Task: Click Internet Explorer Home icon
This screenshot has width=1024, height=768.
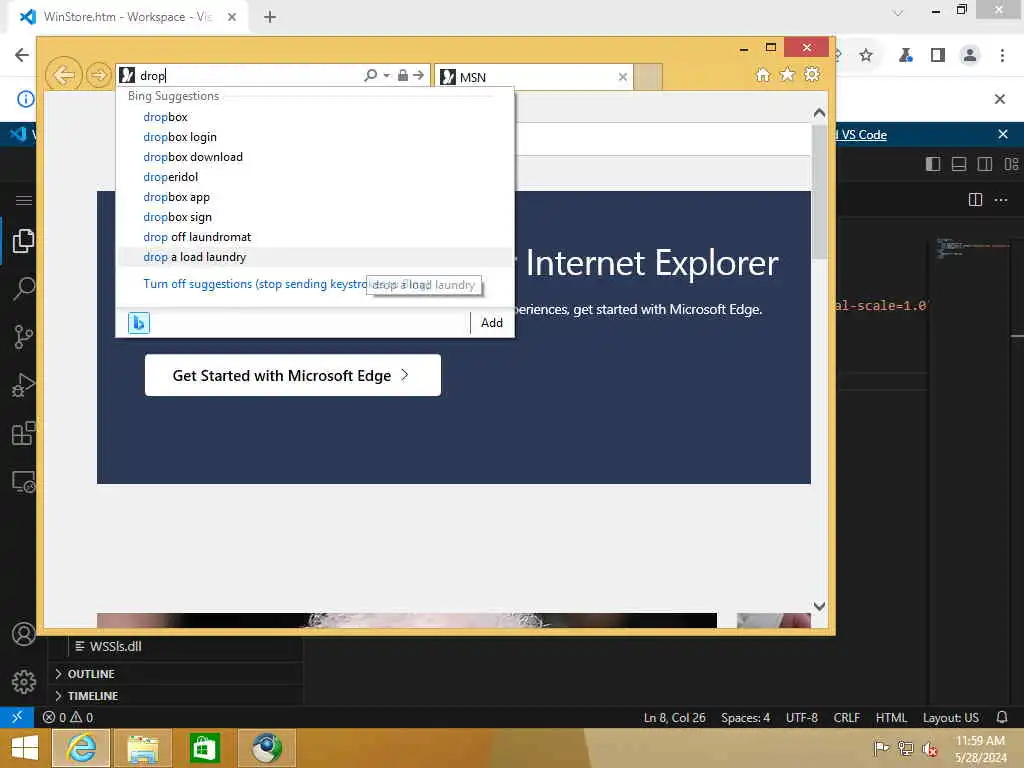Action: tap(763, 74)
